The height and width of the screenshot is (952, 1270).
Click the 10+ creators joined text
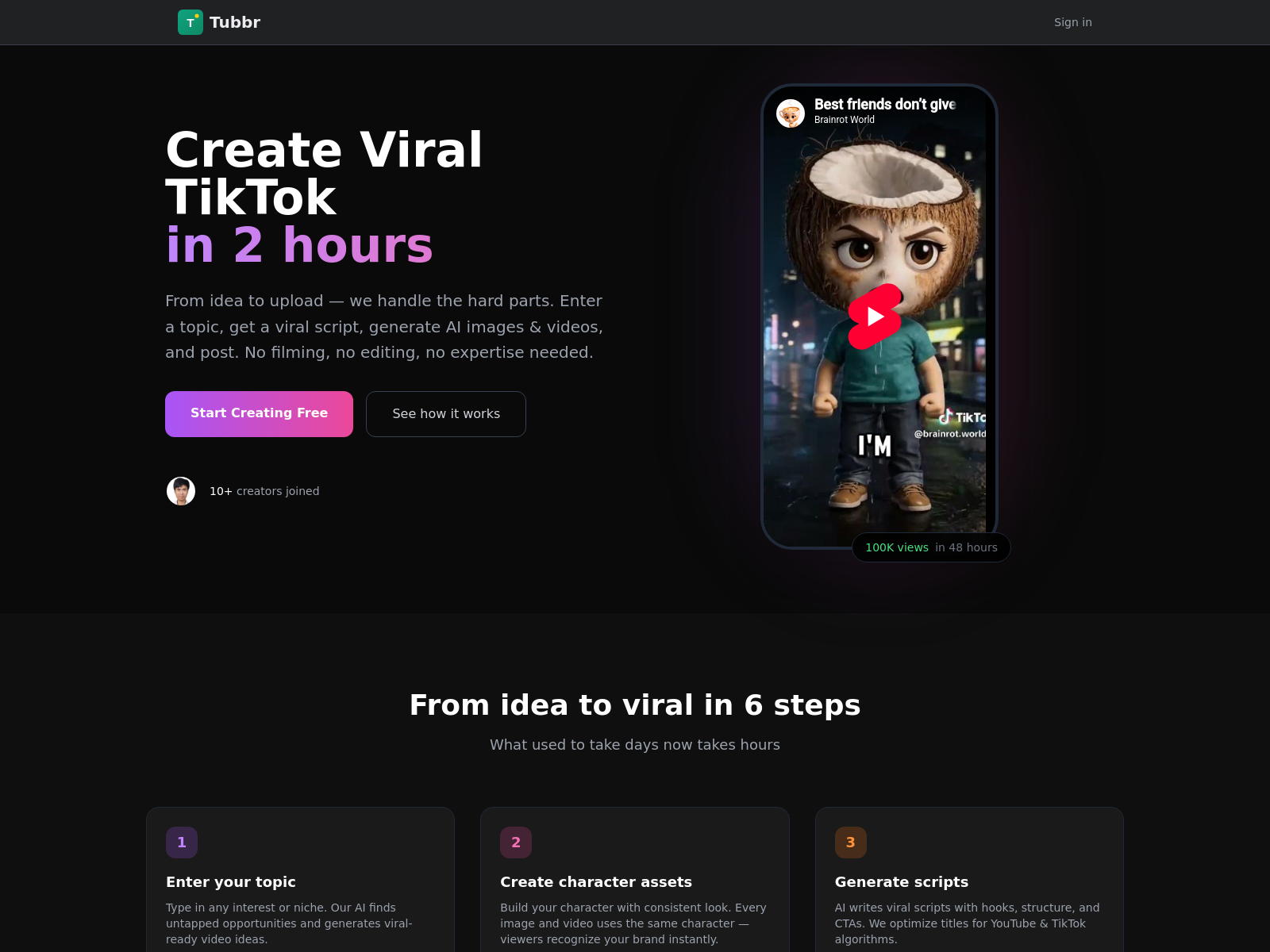(264, 491)
